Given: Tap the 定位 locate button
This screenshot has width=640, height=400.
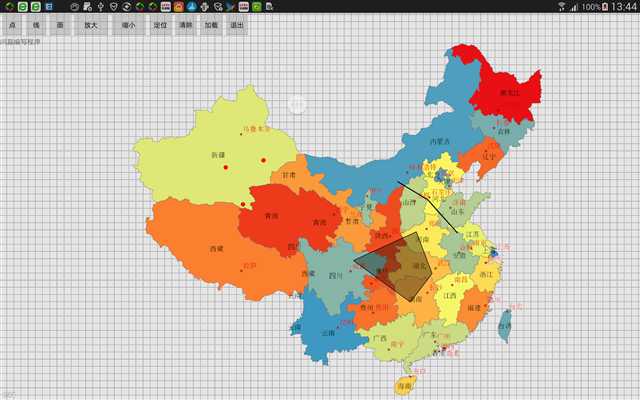Looking at the screenshot, I should tap(160, 25).
